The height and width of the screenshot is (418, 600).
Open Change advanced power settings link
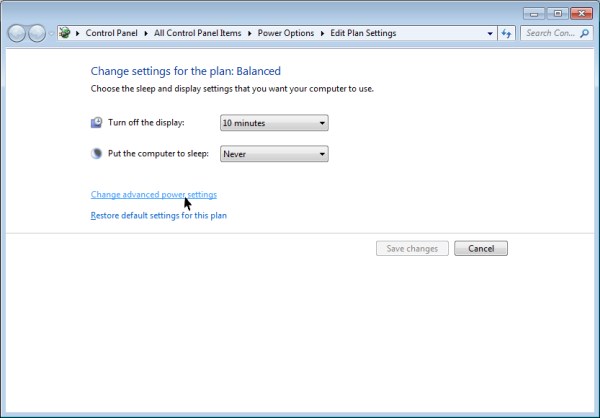point(154,194)
